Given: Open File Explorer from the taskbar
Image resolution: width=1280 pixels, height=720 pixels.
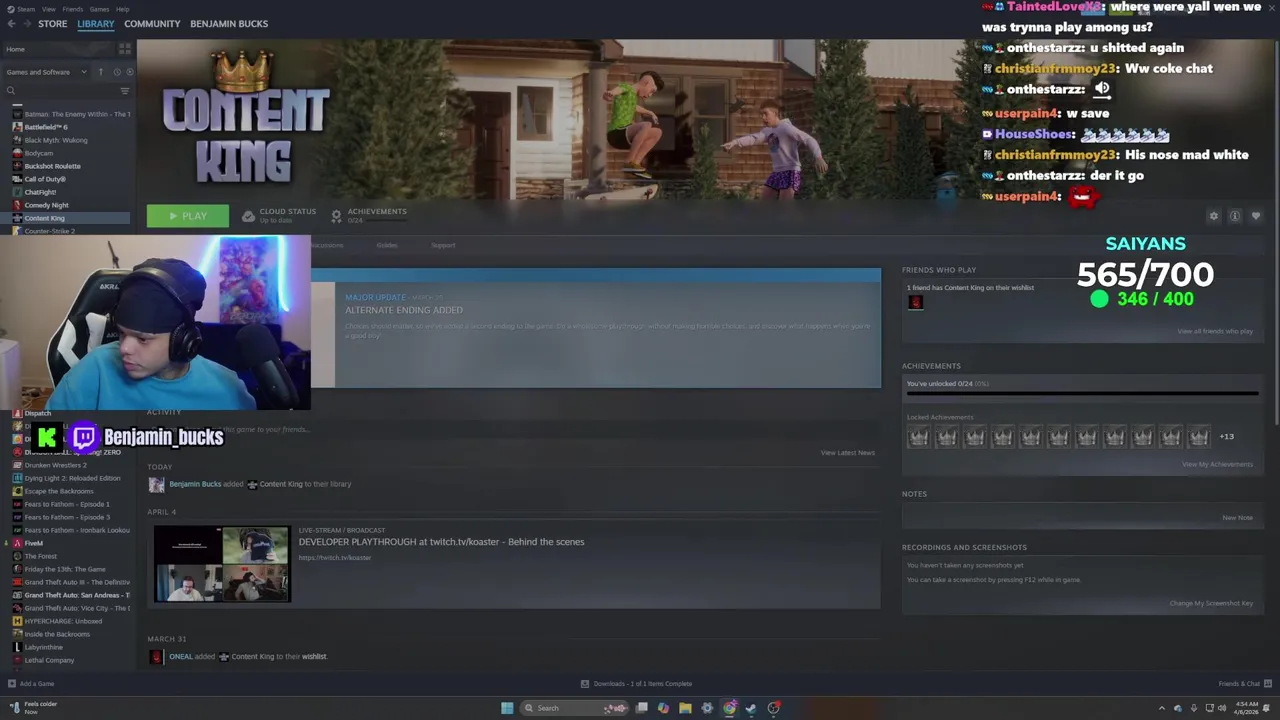Looking at the screenshot, I should 685,708.
